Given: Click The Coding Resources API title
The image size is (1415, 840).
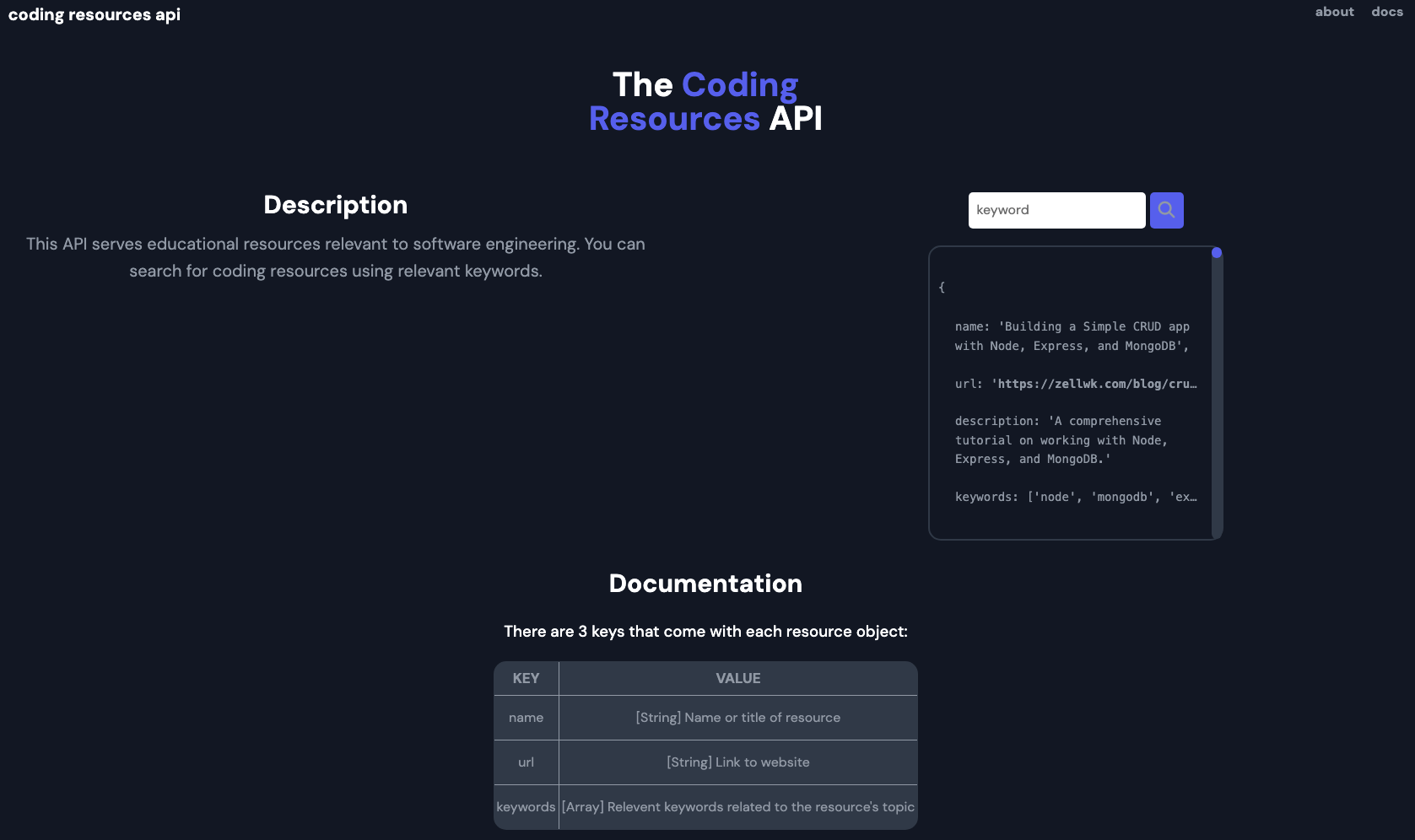Looking at the screenshot, I should (x=705, y=101).
